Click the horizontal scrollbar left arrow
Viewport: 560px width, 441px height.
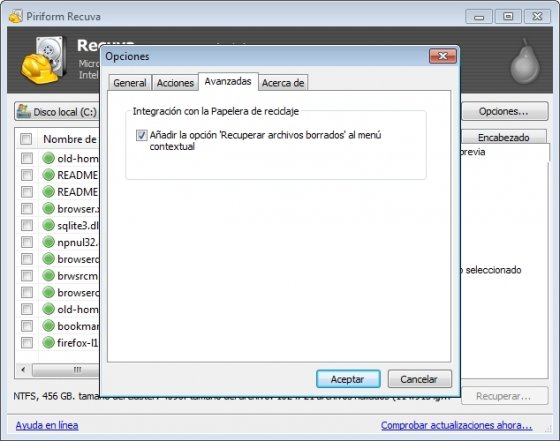click(23, 370)
